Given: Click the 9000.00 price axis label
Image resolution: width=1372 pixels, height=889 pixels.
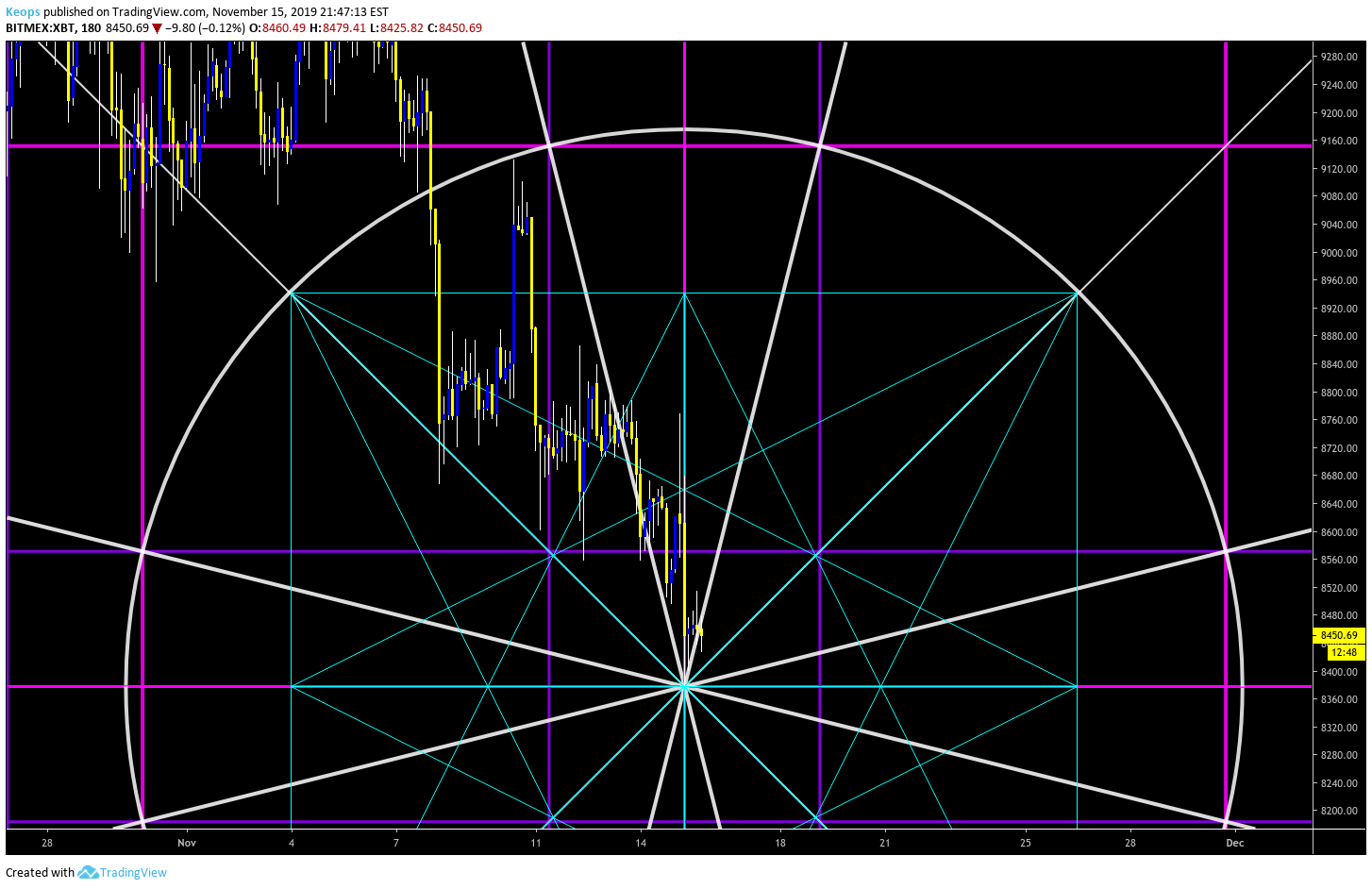Looking at the screenshot, I should tap(1339, 253).
